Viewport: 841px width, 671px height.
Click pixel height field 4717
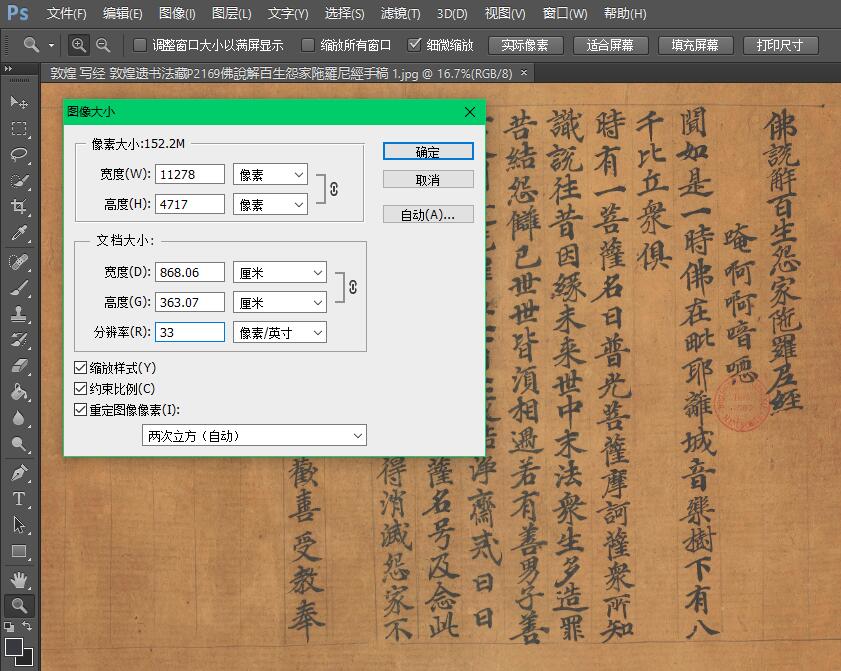(x=190, y=204)
